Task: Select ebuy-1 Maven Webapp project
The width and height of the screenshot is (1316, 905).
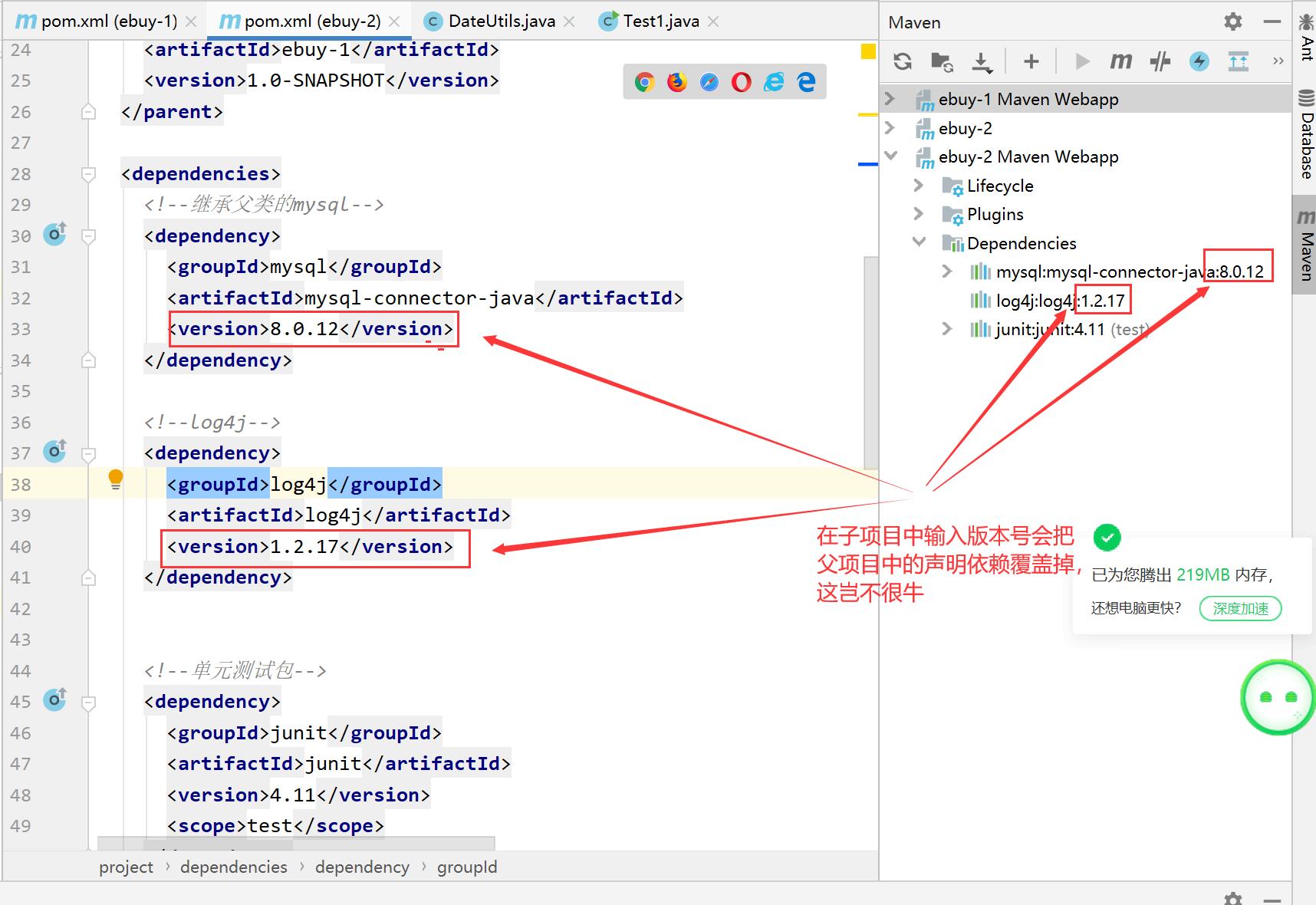Action: (1028, 99)
